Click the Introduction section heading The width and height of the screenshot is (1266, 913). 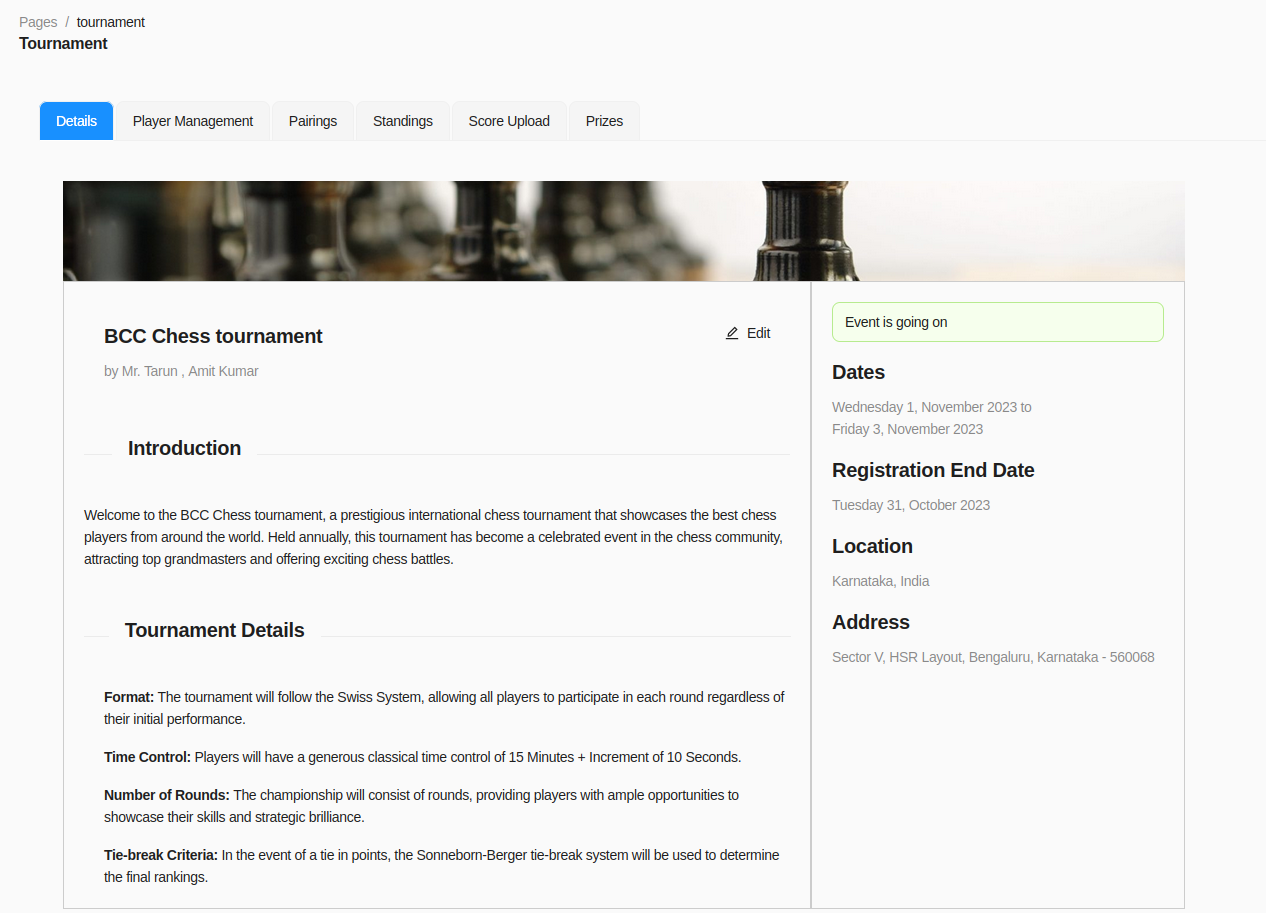click(x=184, y=448)
